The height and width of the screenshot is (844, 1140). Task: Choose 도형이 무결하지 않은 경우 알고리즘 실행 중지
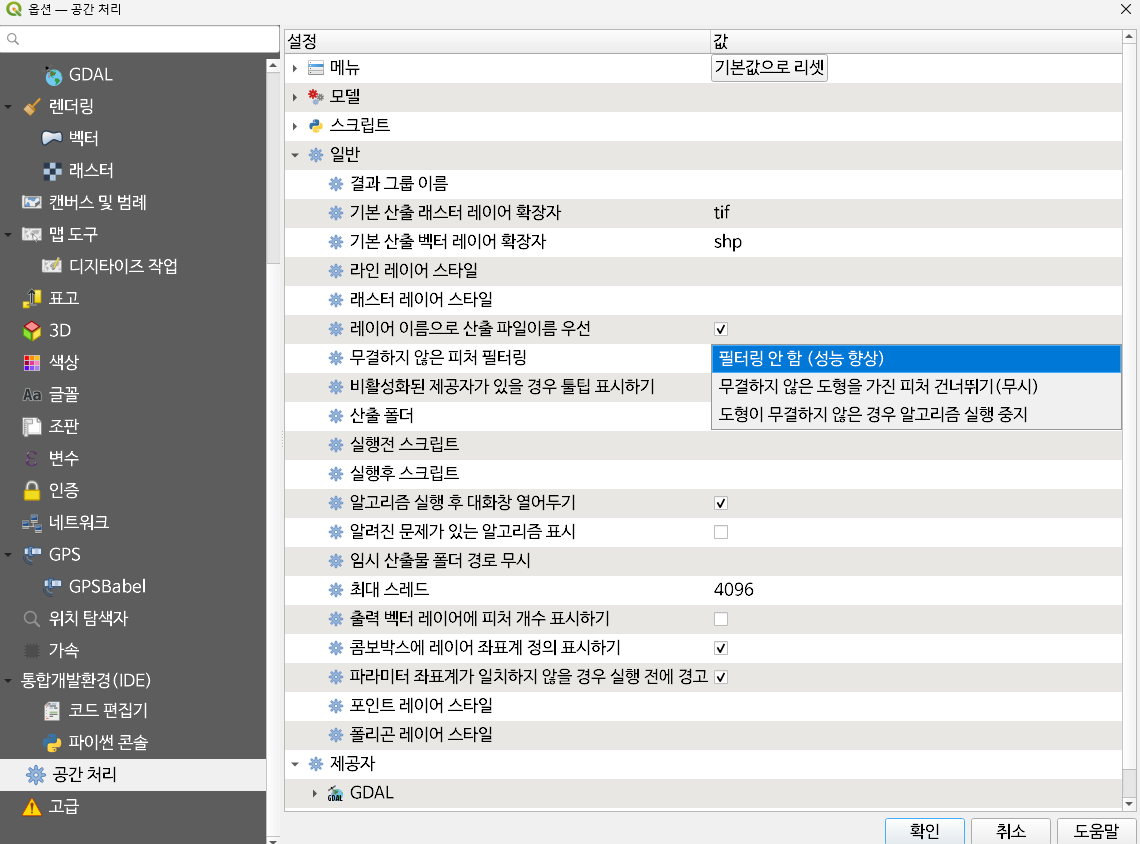tap(915, 414)
